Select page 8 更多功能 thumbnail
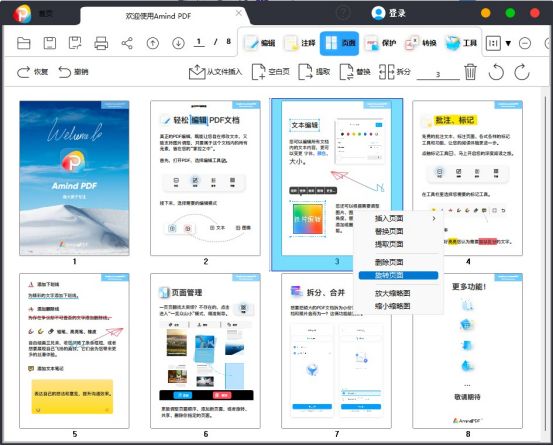The image size is (553, 446). 468,351
